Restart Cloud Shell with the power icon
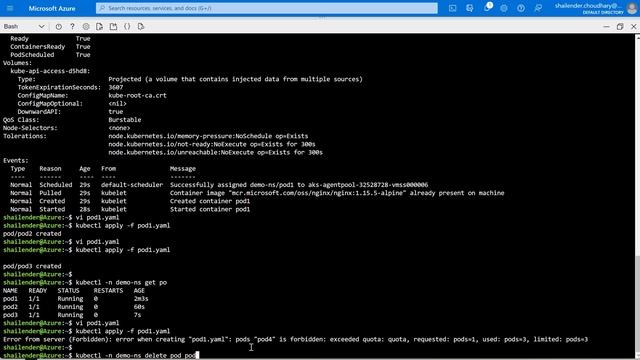This screenshot has height=360, width=640. pyautogui.click(x=58, y=27)
